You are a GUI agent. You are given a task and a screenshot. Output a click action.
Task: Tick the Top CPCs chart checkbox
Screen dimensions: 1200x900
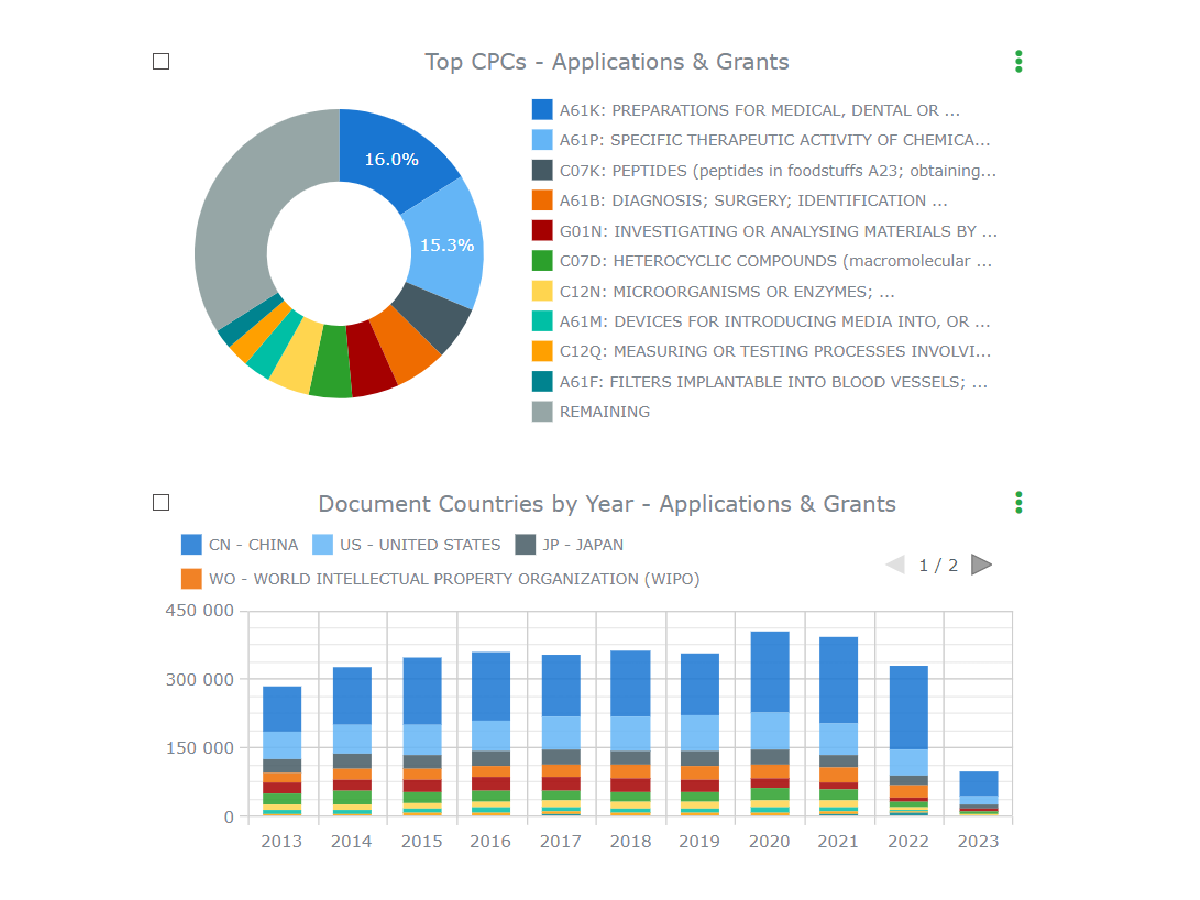click(x=161, y=61)
